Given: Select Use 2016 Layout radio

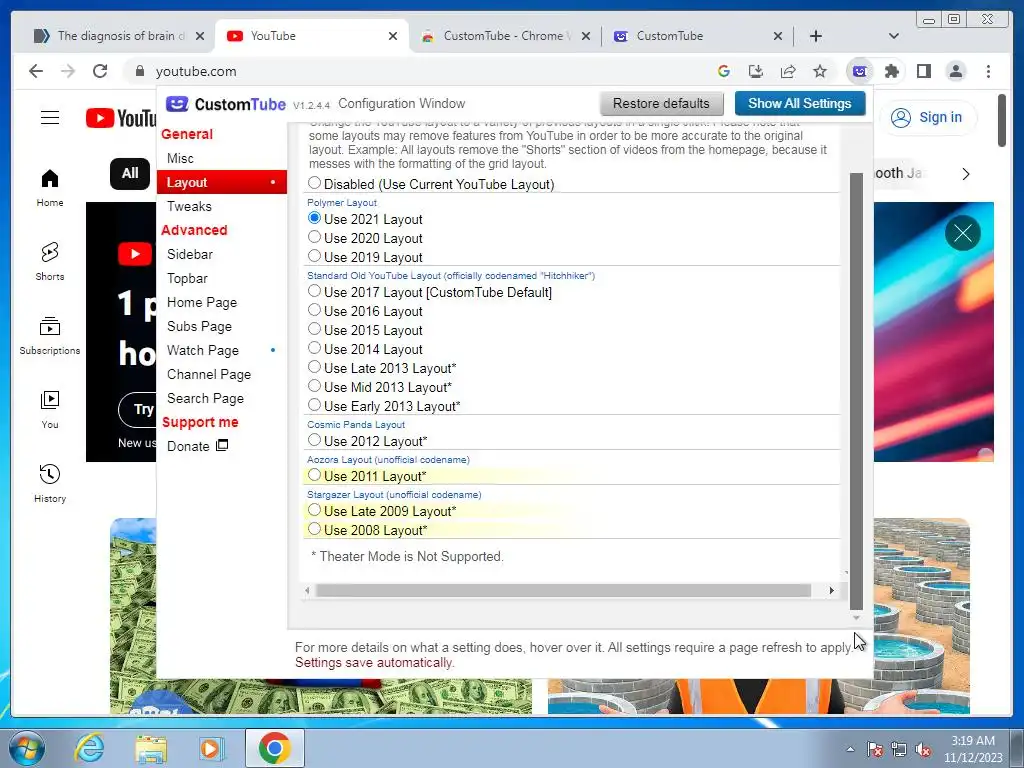Looking at the screenshot, I should [x=314, y=310].
